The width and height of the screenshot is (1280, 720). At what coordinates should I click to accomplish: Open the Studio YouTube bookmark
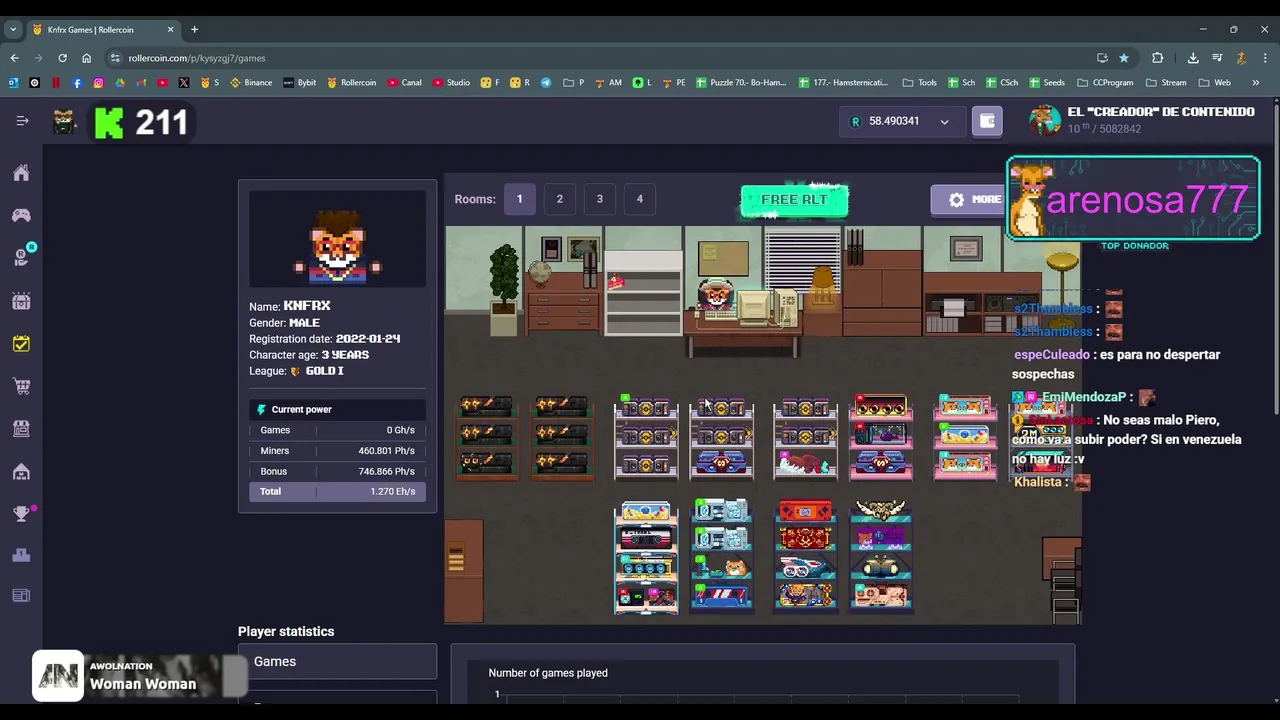click(452, 83)
